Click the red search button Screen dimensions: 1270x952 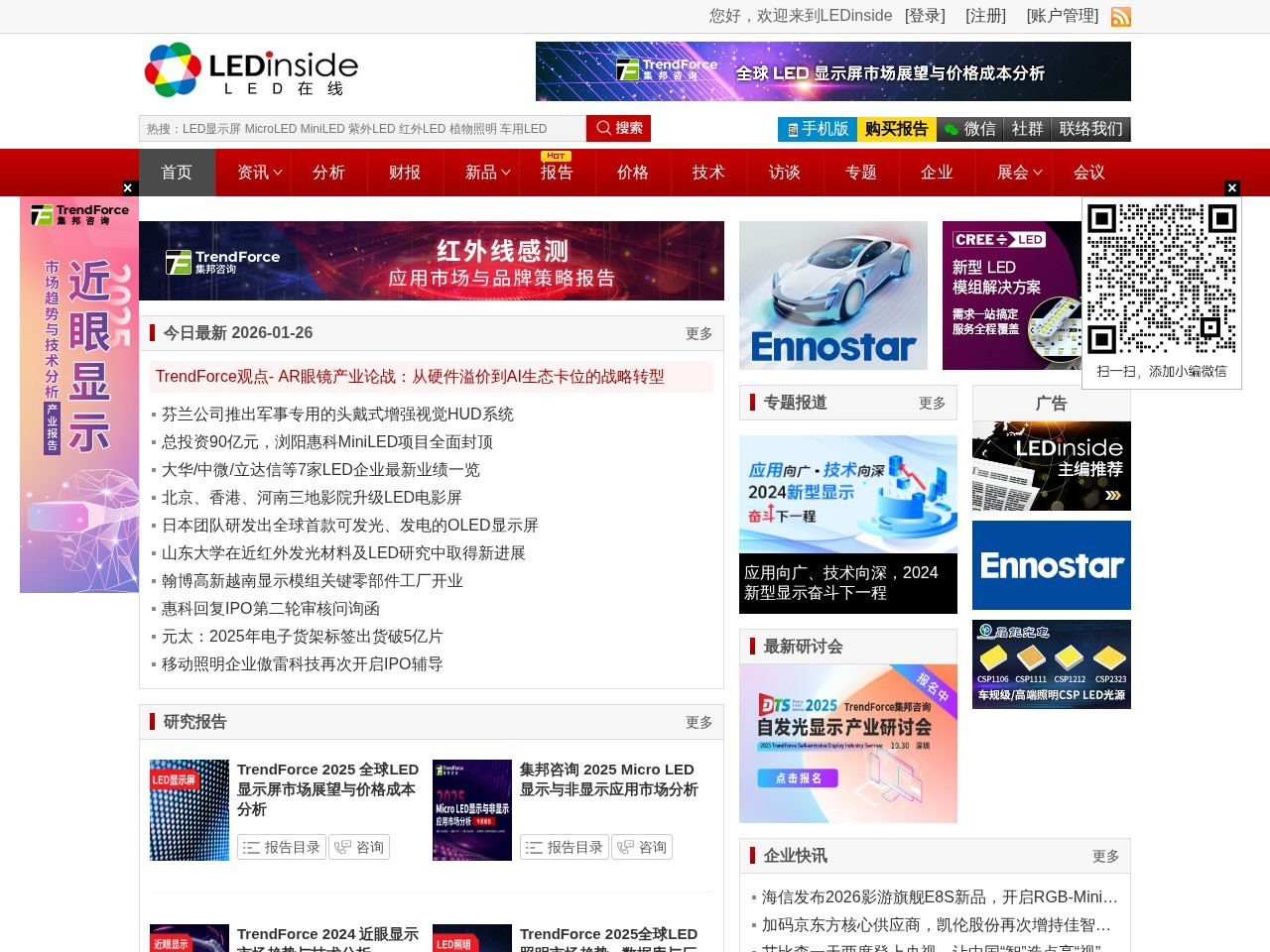tap(618, 128)
